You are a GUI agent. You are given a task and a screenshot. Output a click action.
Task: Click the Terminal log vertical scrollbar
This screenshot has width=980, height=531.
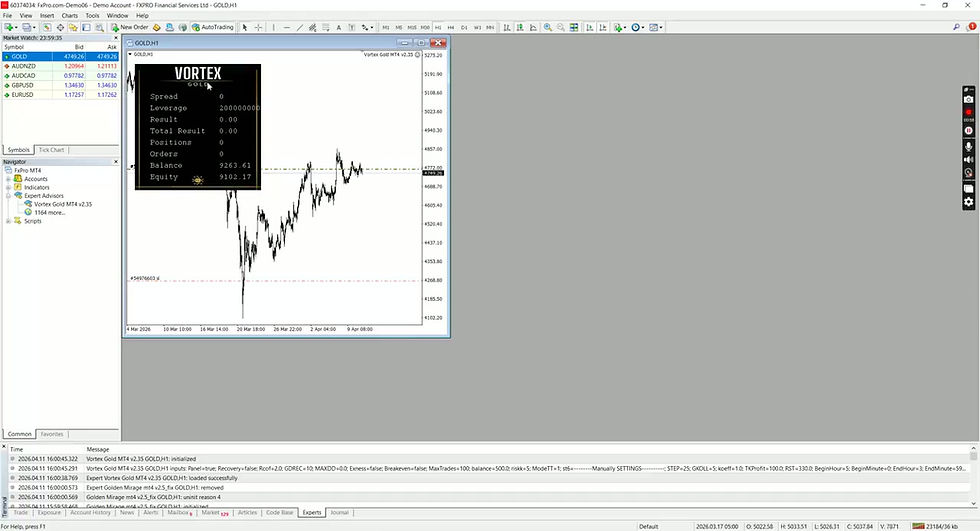pos(973,476)
